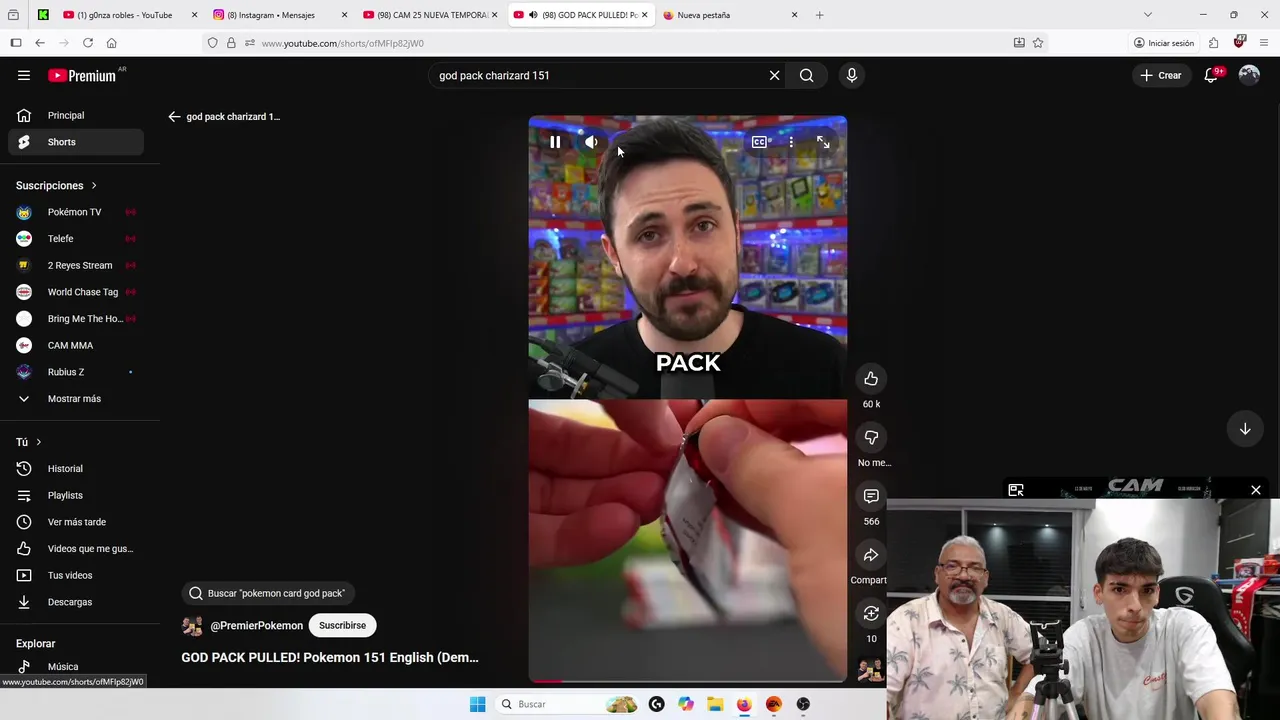Image resolution: width=1280 pixels, height=720 pixels.
Task: Click the Crear button
Action: [1161, 75]
